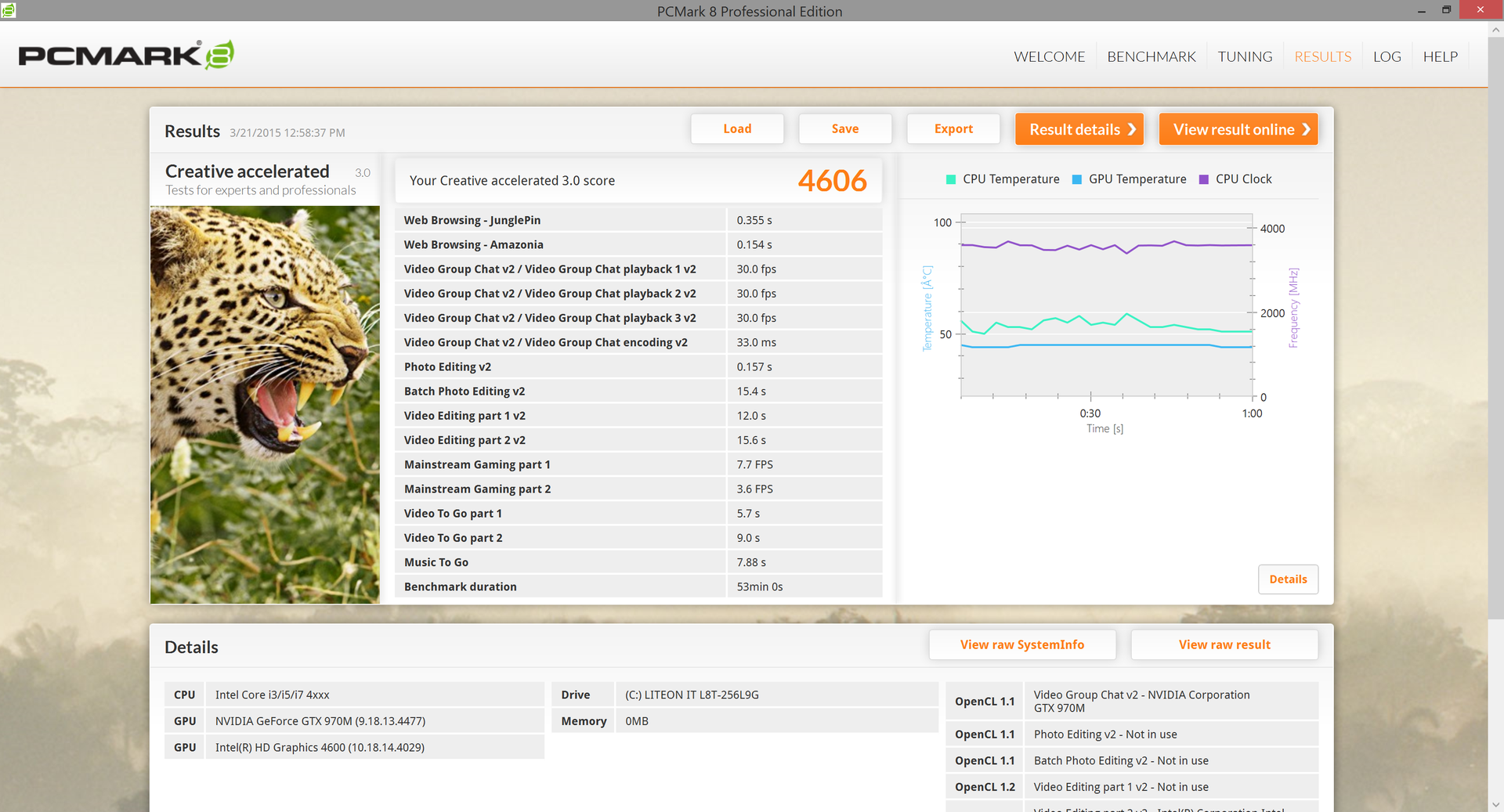Open the Welcome tab
1504x812 pixels.
(1049, 56)
